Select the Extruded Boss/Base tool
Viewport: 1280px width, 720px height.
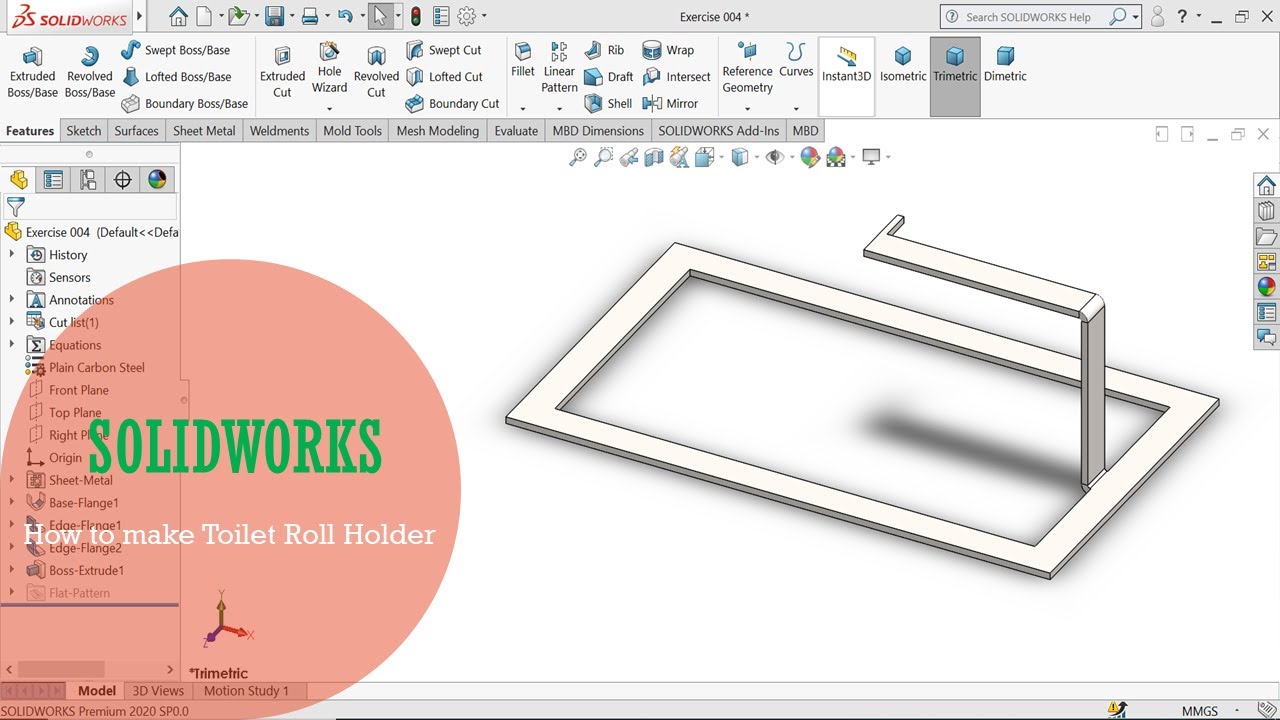click(x=32, y=72)
